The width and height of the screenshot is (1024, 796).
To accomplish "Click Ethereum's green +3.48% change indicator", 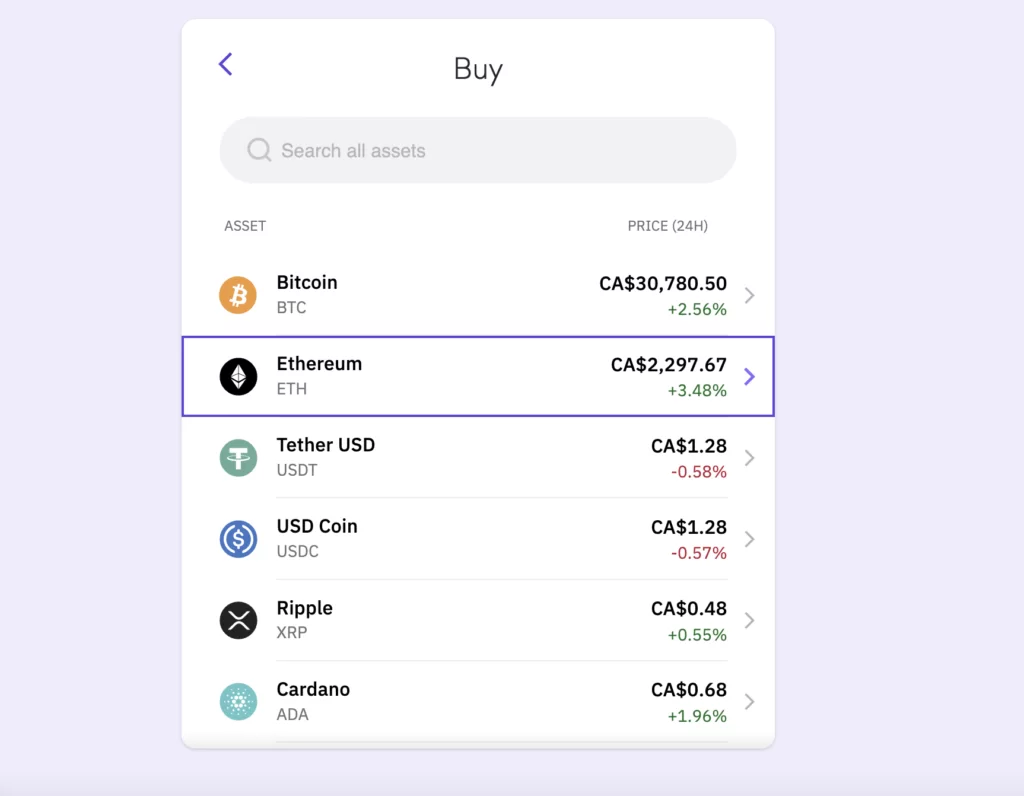I will 697,390.
